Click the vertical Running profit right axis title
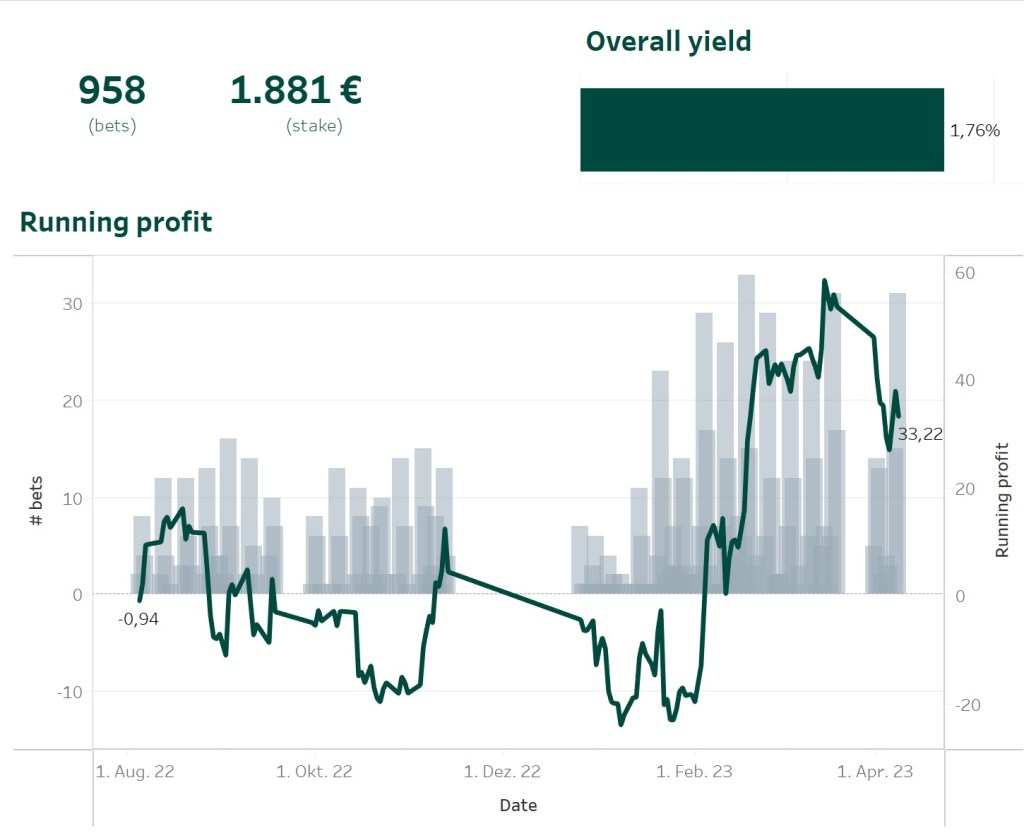The height and width of the screenshot is (833, 1024). (1002, 500)
